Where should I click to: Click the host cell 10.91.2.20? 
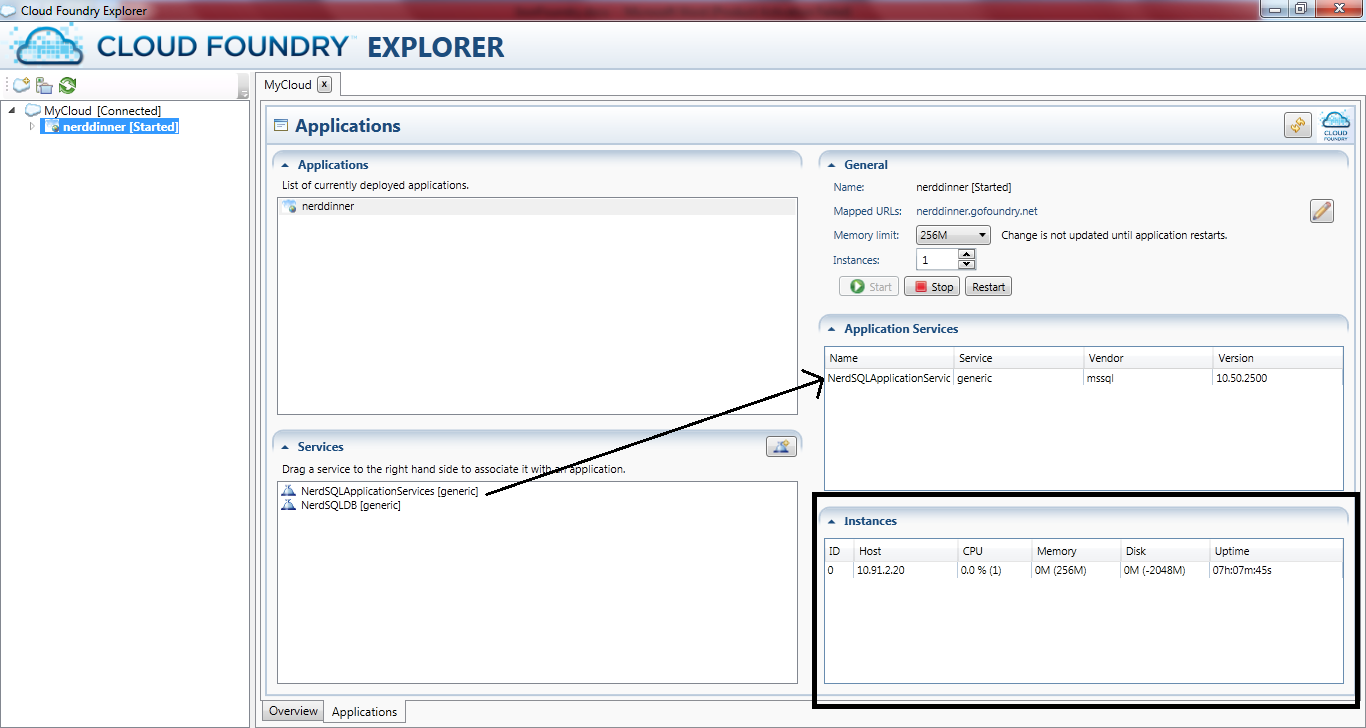click(881, 570)
